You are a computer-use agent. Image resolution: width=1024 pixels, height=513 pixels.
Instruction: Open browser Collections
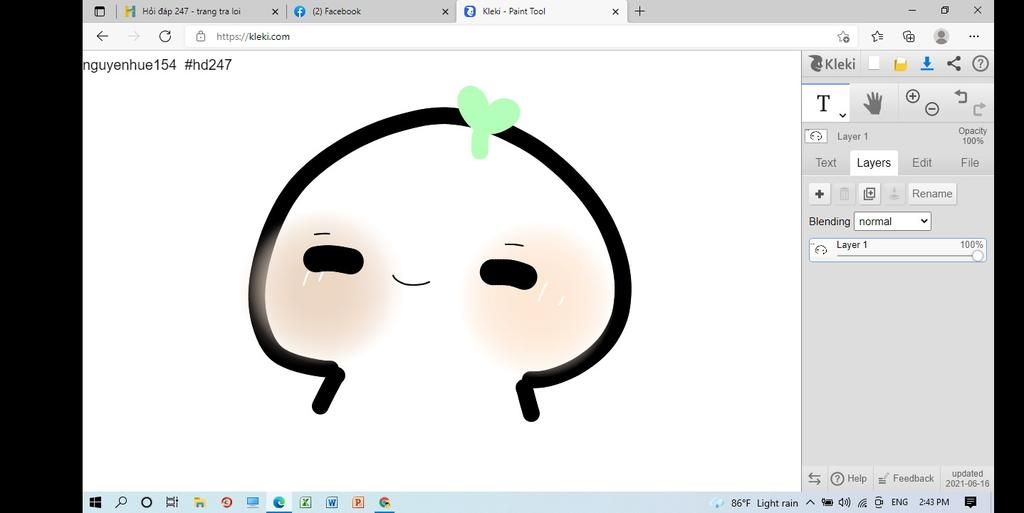point(908,37)
